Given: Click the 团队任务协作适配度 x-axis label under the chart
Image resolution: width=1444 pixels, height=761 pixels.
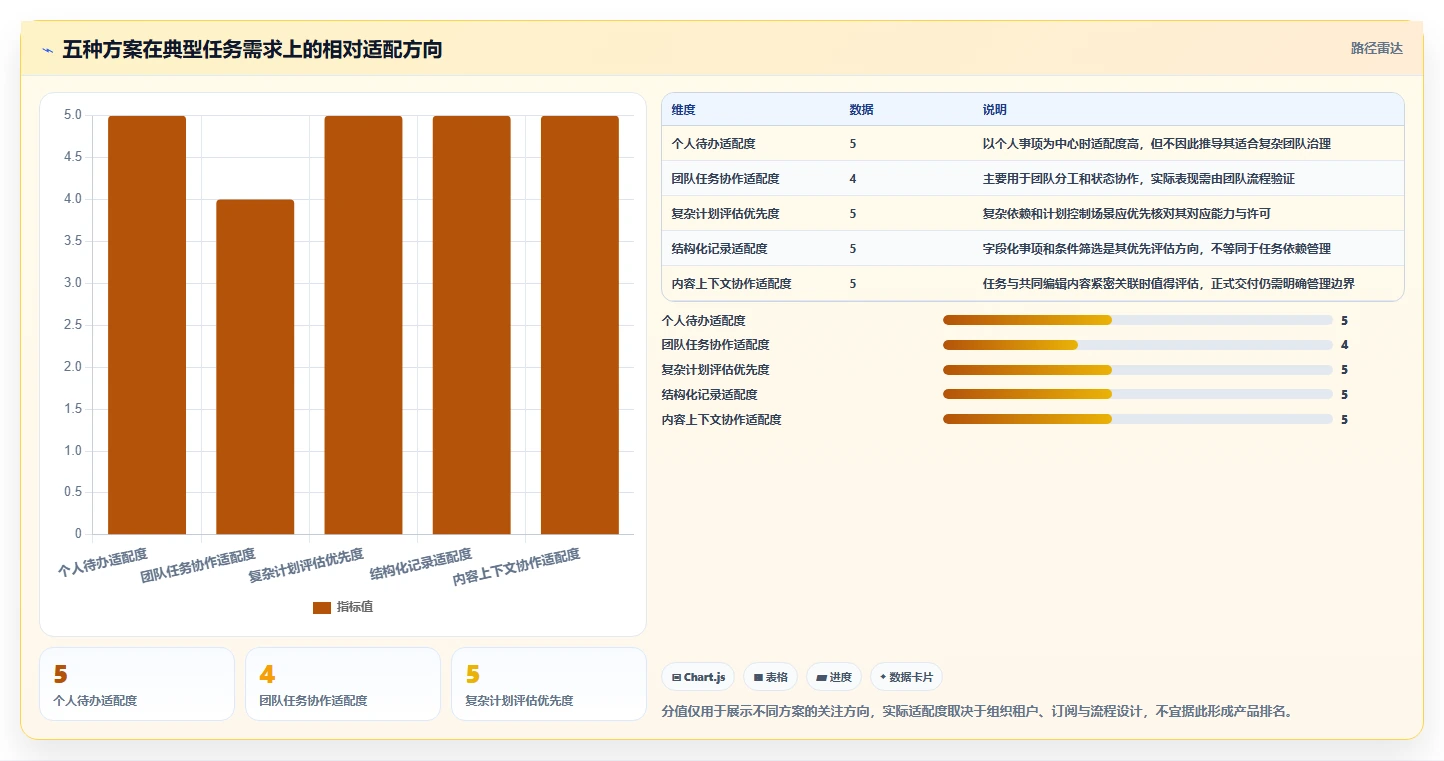Looking at the screenshot, I should point(198,565).
